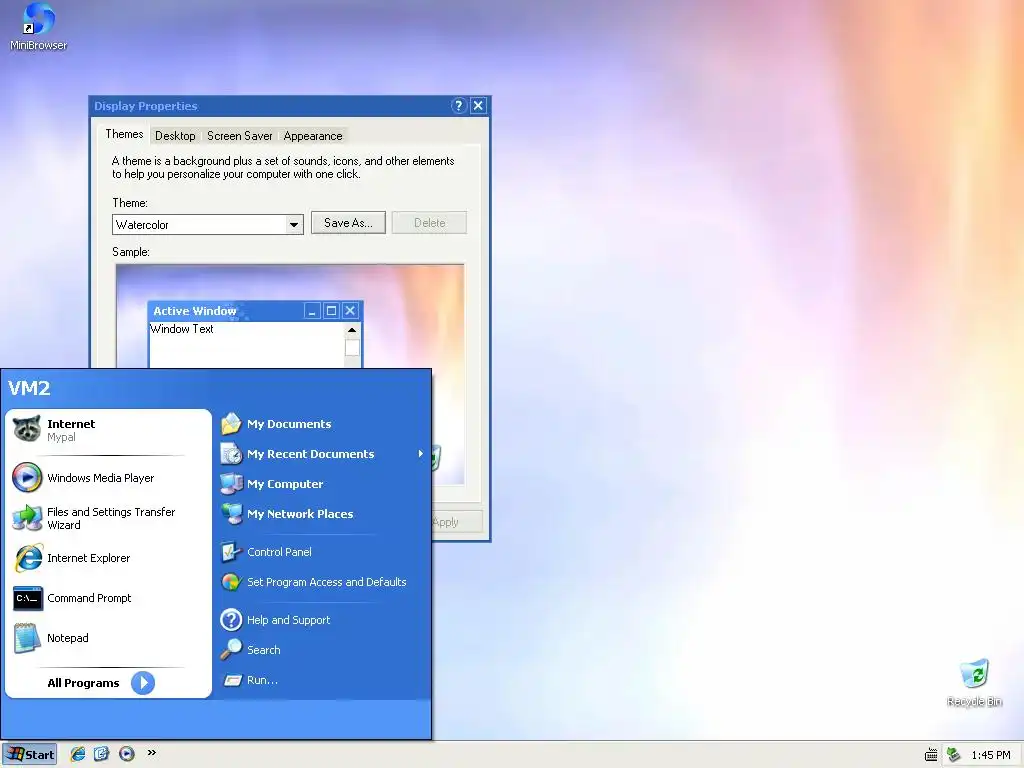This screenshot has width=1024, height=768.
Task: Click the VM2 user name header
Action: click(29, 389)
